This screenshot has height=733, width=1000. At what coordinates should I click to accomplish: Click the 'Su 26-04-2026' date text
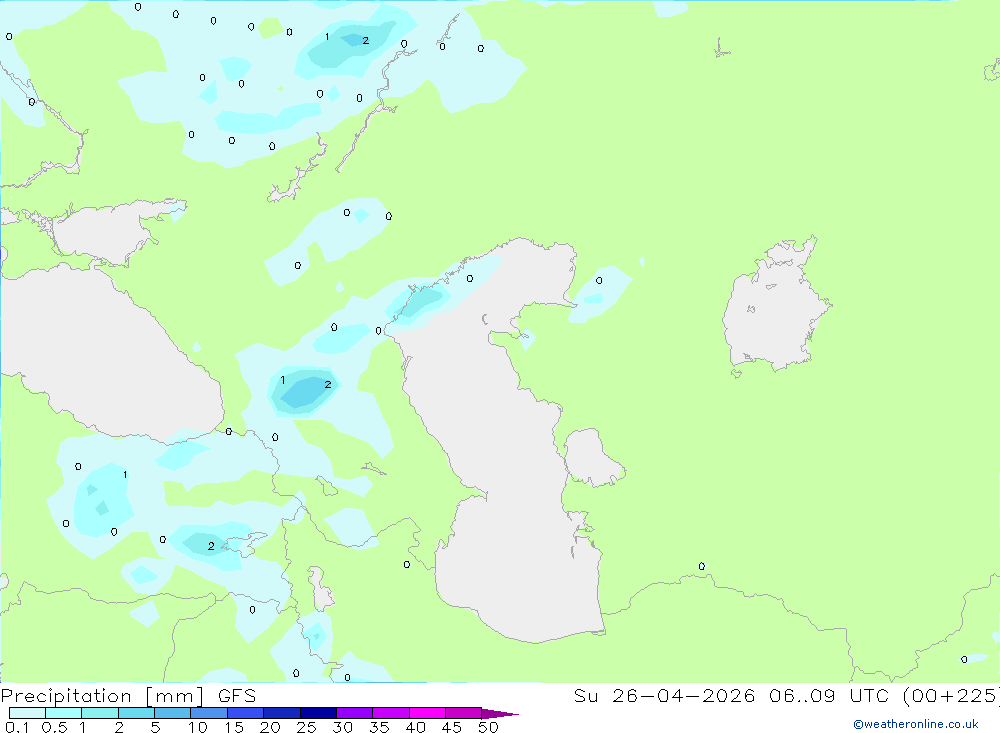665,695
